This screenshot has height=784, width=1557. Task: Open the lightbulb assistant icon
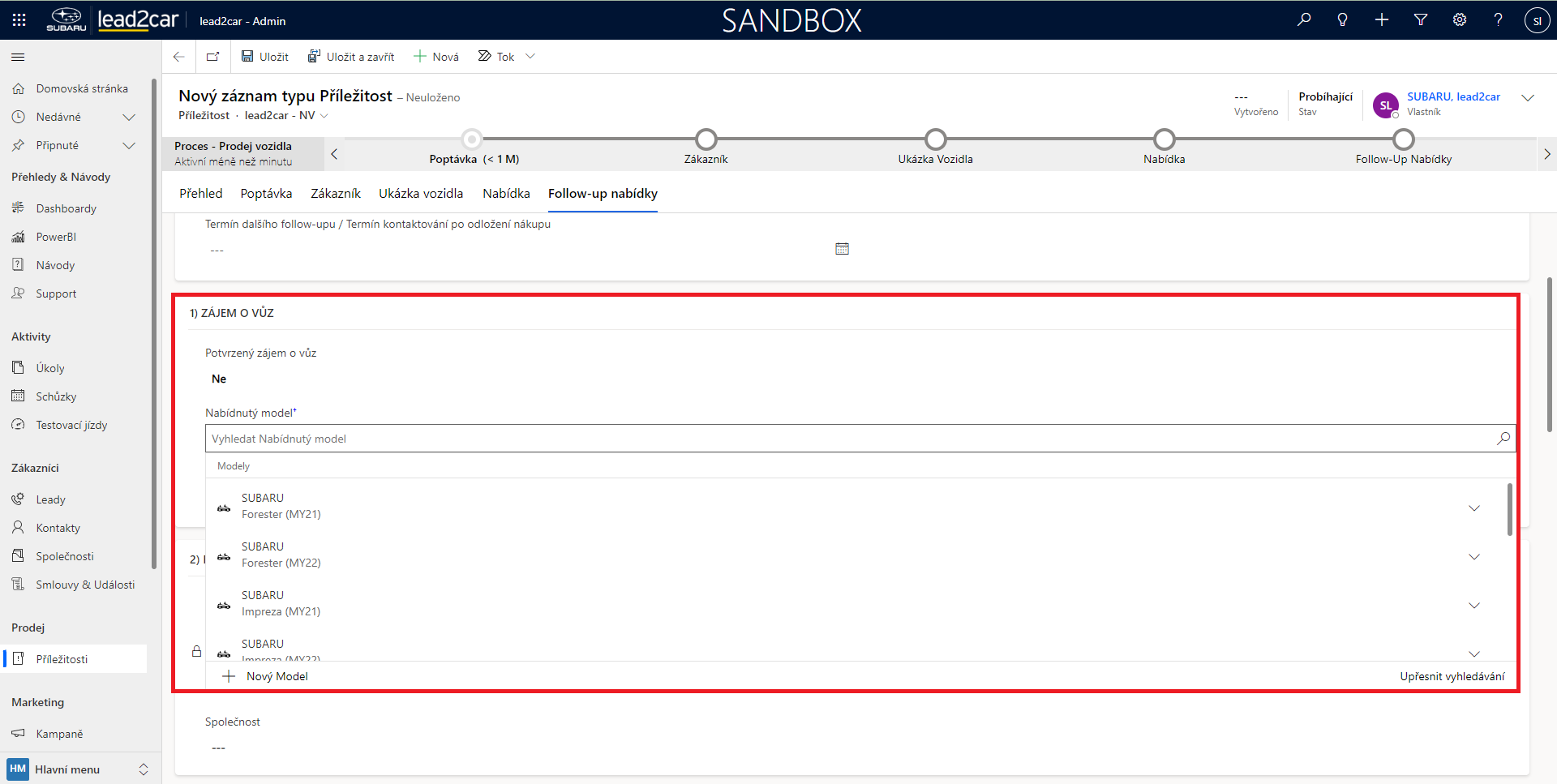(1343, 19)
